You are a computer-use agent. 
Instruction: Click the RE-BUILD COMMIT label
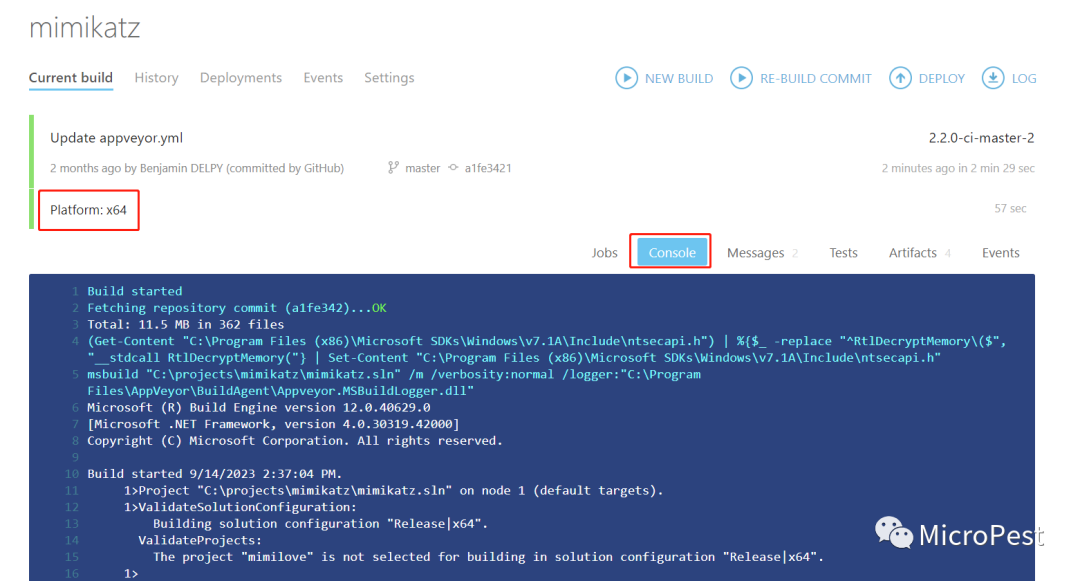816,78
